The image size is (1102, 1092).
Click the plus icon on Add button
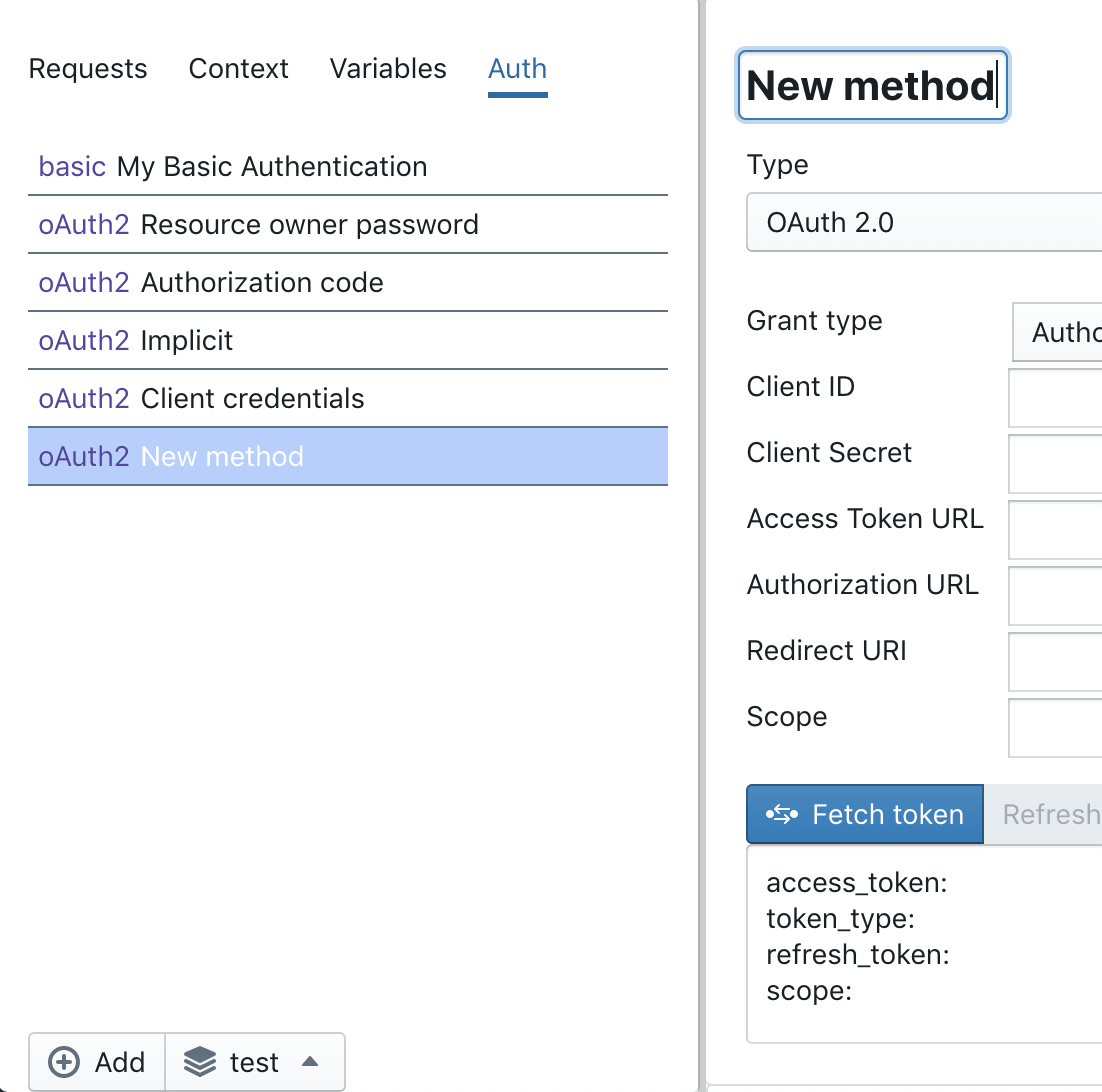point(64,1062)
